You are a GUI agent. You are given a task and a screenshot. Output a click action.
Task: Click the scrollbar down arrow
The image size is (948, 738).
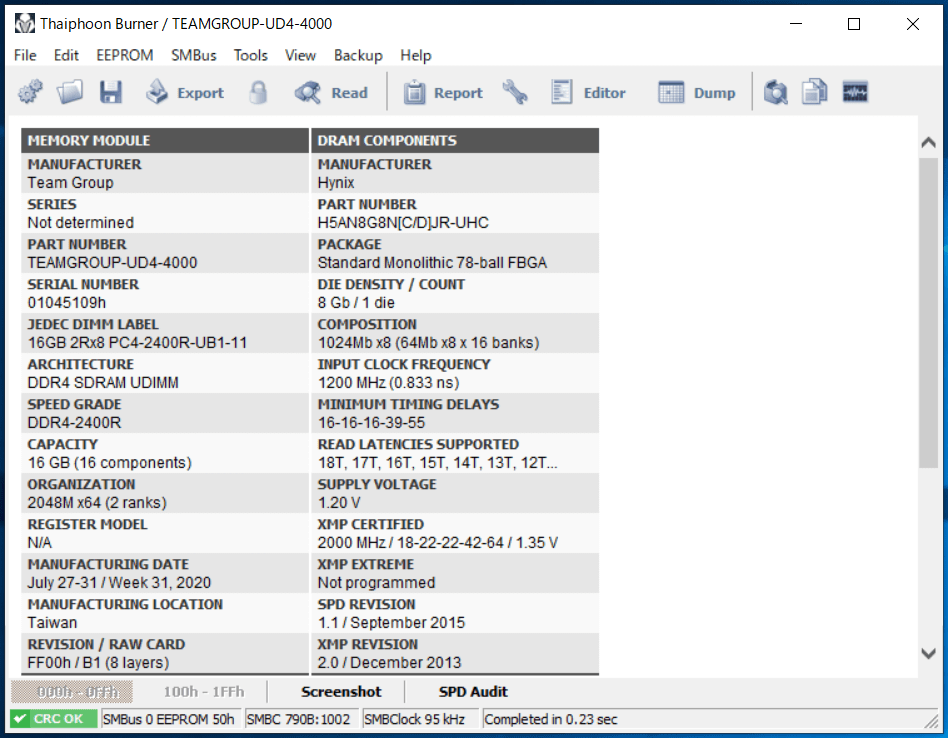(x=928, y=653)
